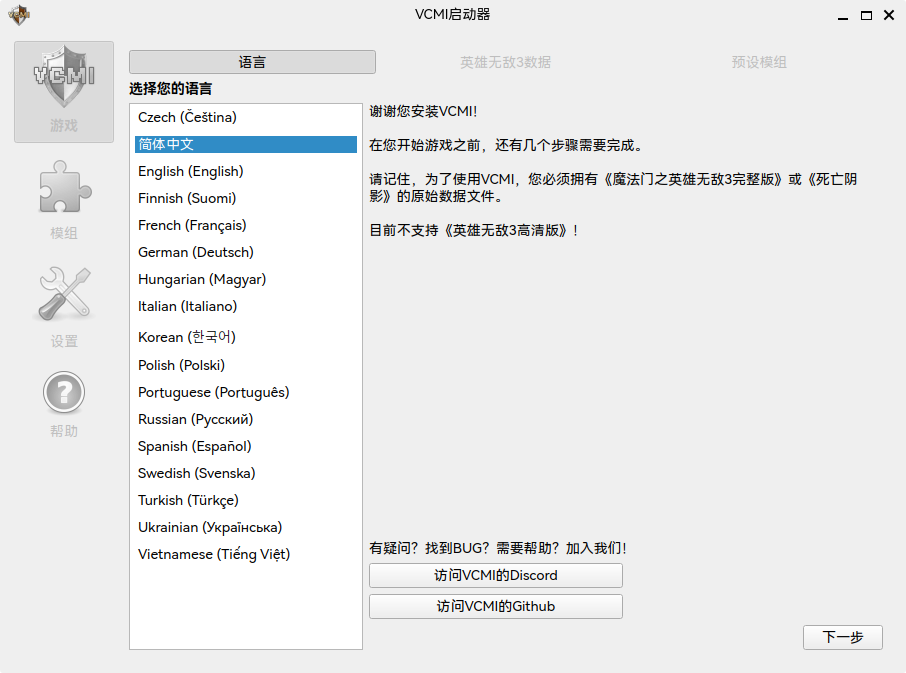This screenshot has width=906, height=673.
Task: Open the Mods (模组) puzzle icon
Action: point(64,199)
